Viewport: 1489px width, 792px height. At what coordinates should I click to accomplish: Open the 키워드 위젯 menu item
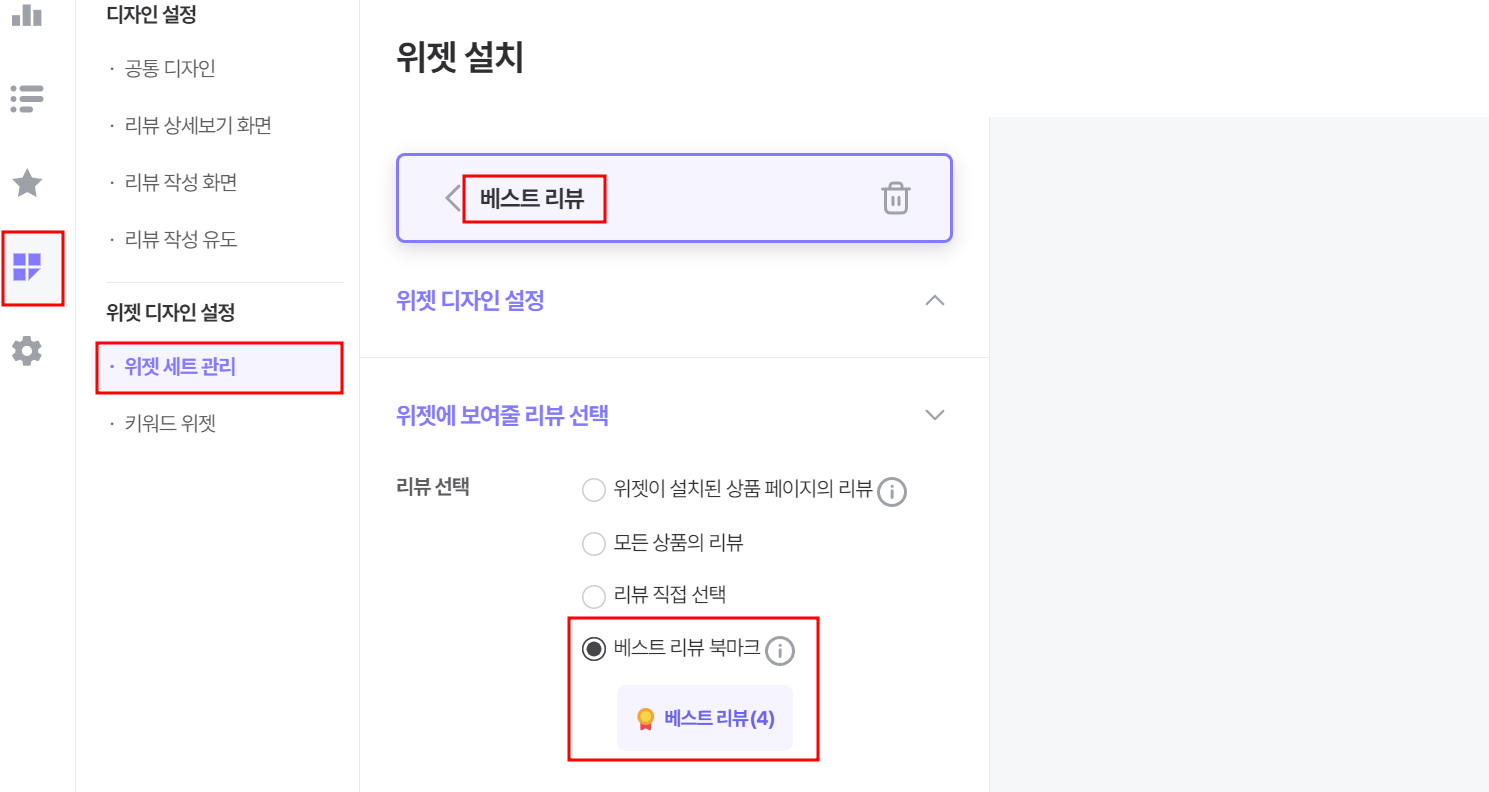[x=170, y=424]
